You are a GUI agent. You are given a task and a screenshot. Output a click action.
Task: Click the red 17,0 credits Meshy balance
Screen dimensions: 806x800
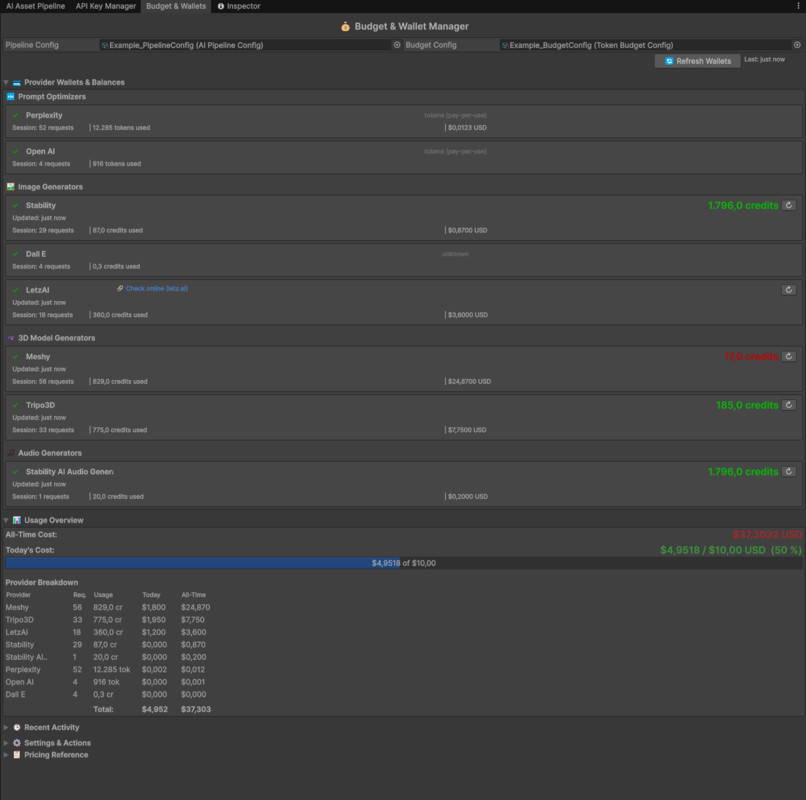751,357
